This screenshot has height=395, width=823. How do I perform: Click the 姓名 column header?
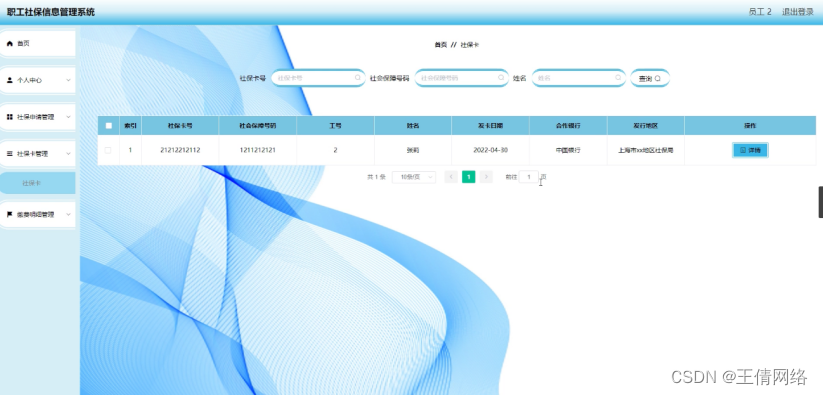pos(413,126)
